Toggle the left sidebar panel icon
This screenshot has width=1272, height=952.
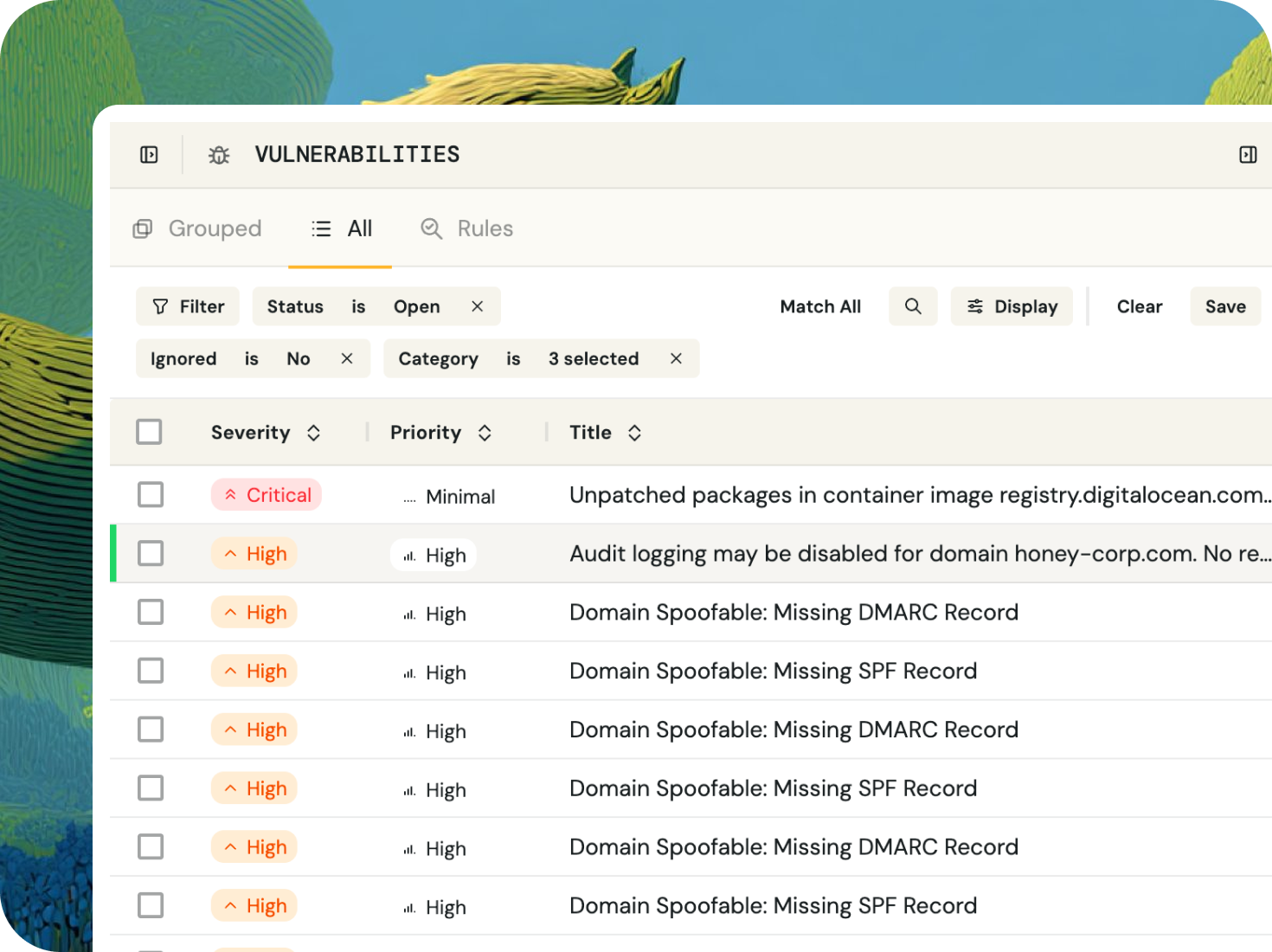(149, 155)
